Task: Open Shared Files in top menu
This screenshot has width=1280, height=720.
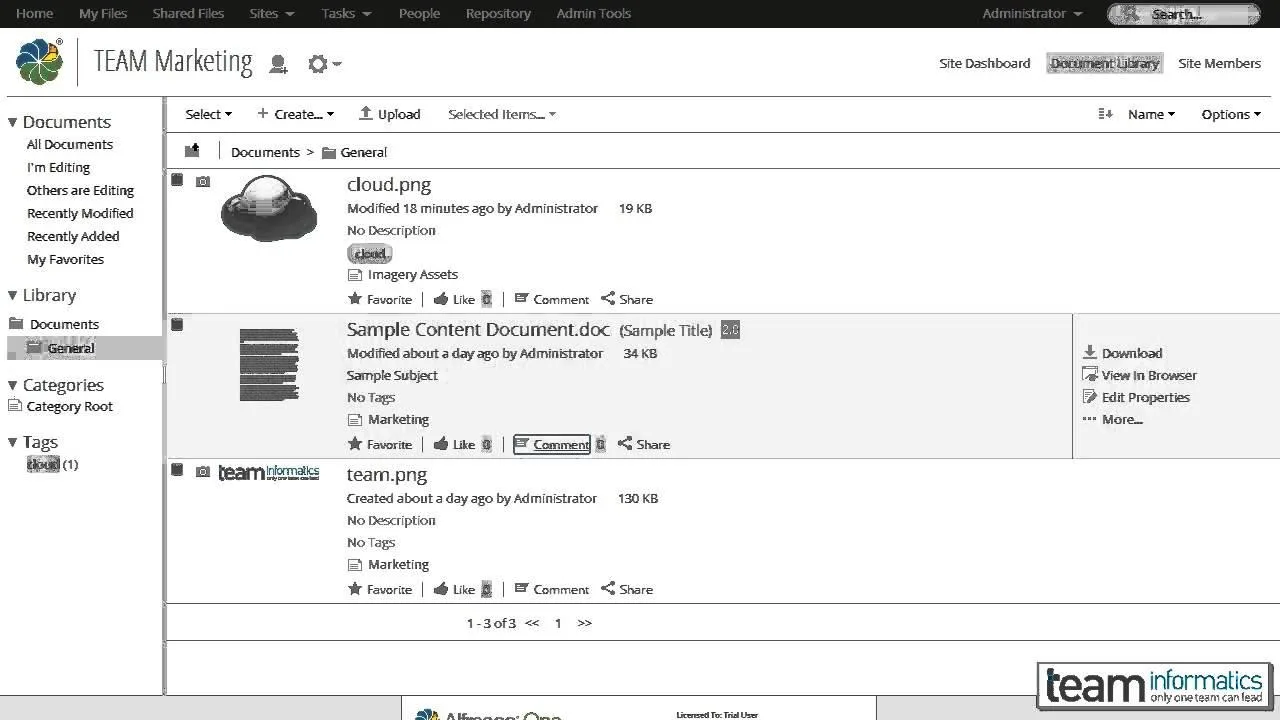Action: coord(188,14)
